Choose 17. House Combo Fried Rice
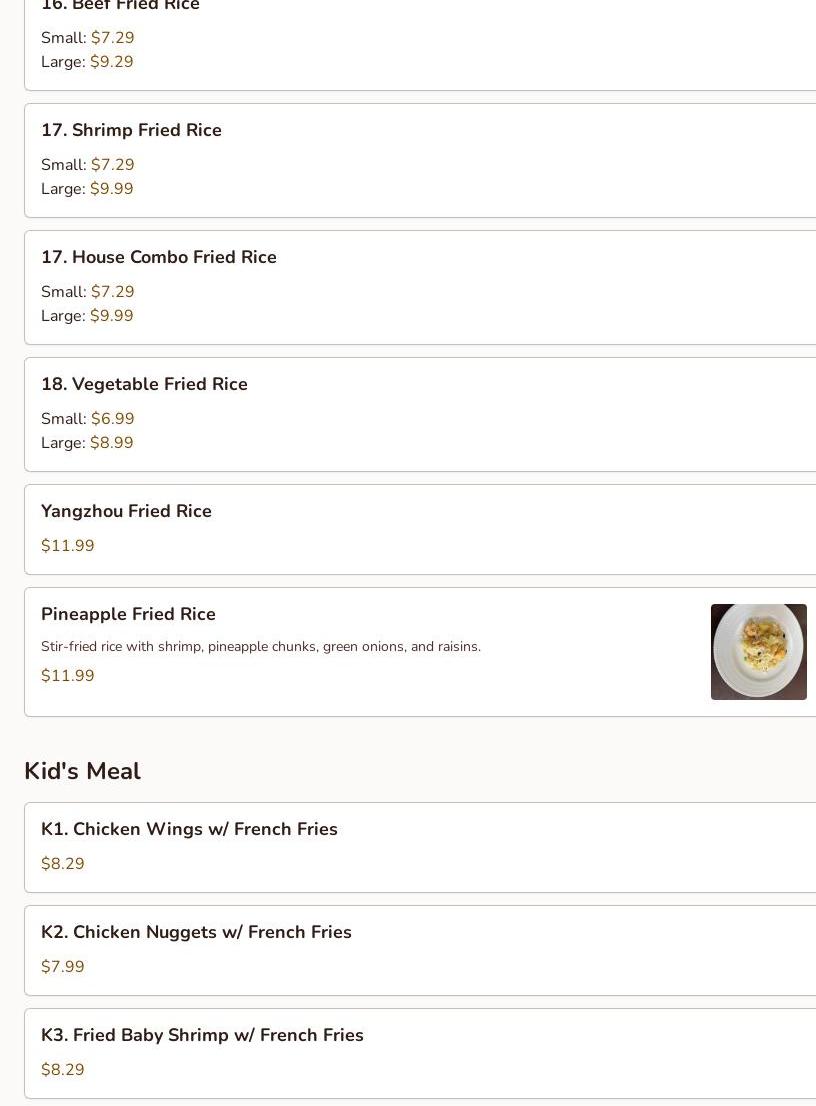The image size is (816, 1106). pyautogui.click(x=420, y=288)
